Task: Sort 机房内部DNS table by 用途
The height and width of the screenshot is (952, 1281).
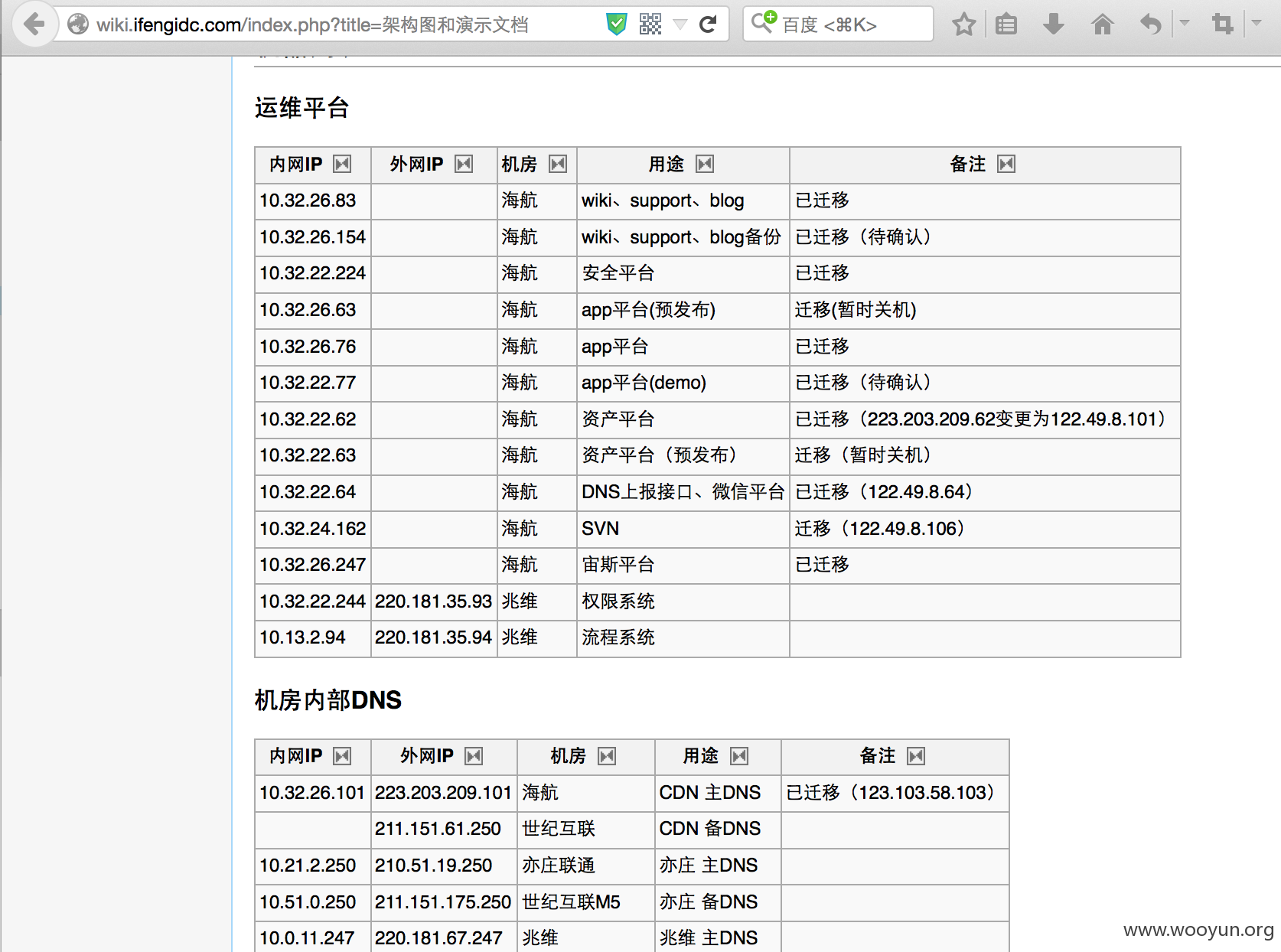Action: 739,757
